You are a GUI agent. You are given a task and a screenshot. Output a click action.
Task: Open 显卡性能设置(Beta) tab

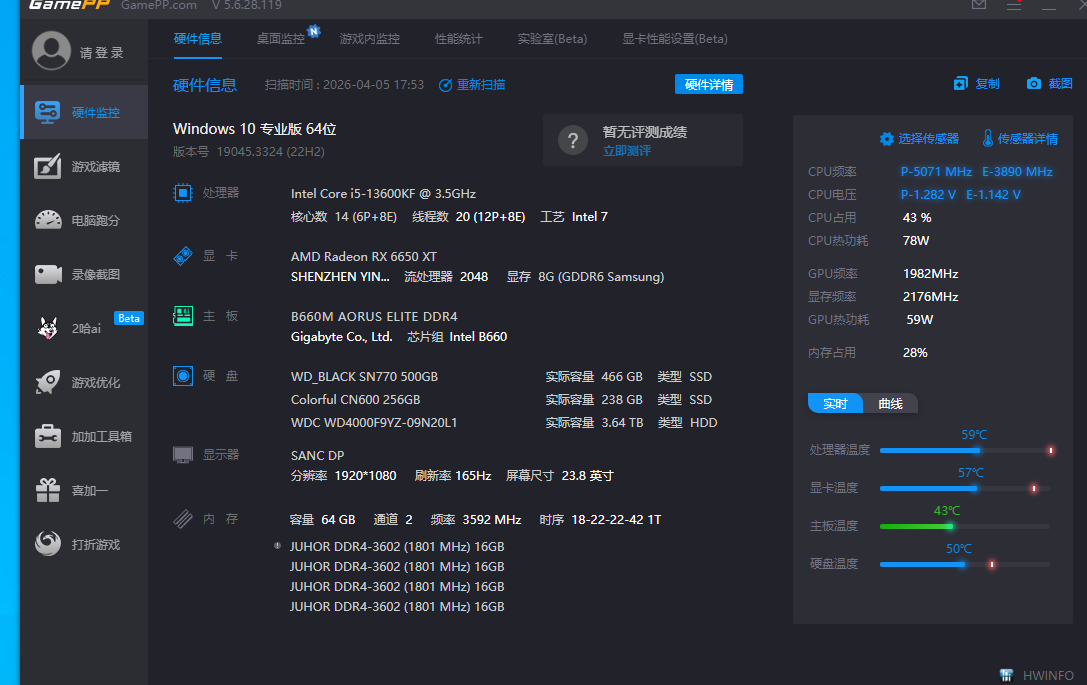tap(675, 39)
